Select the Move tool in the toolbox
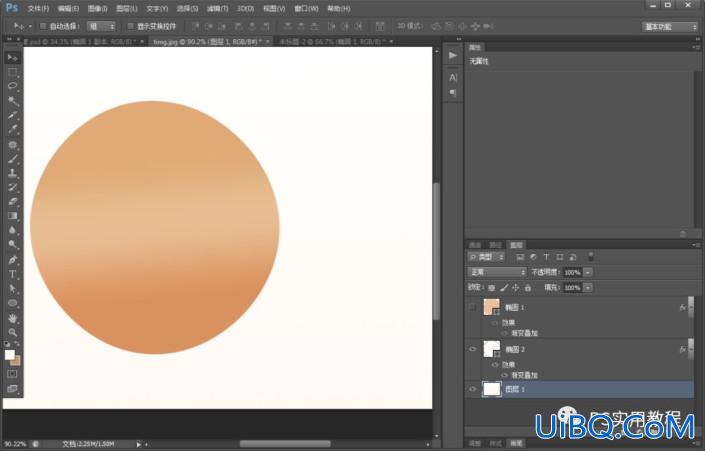The image size is (705, 451). click(12, 58)
